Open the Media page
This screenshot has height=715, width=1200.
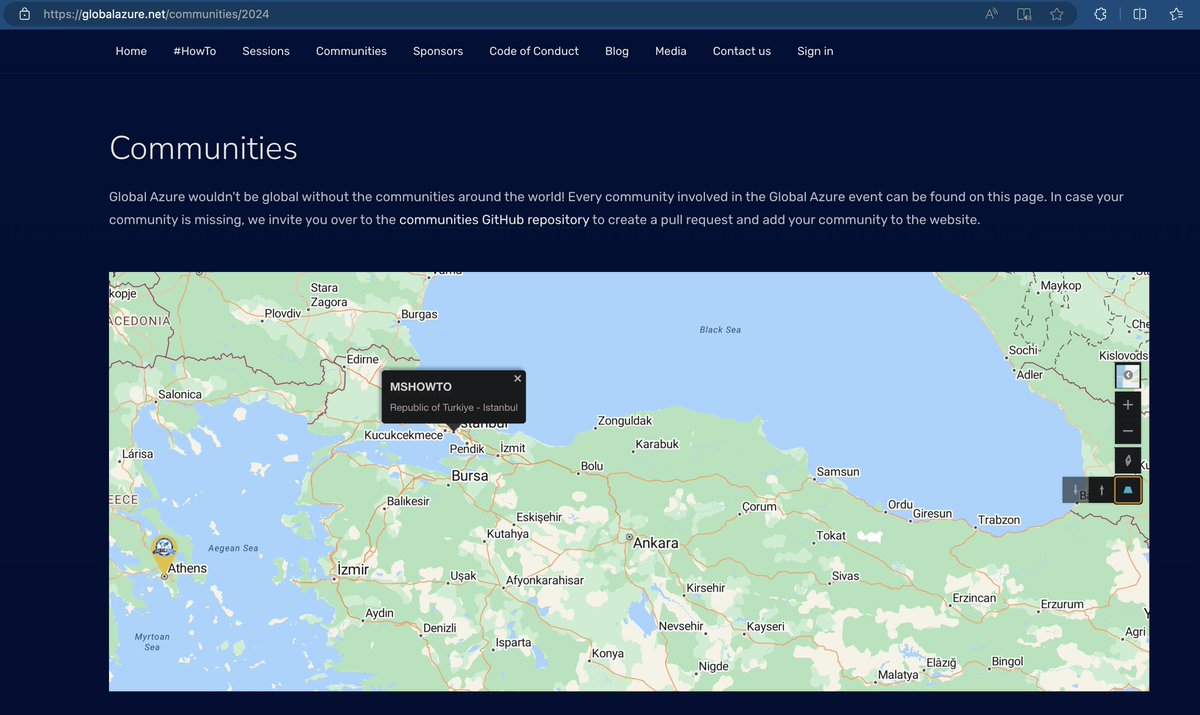click(x=671, y=51)
